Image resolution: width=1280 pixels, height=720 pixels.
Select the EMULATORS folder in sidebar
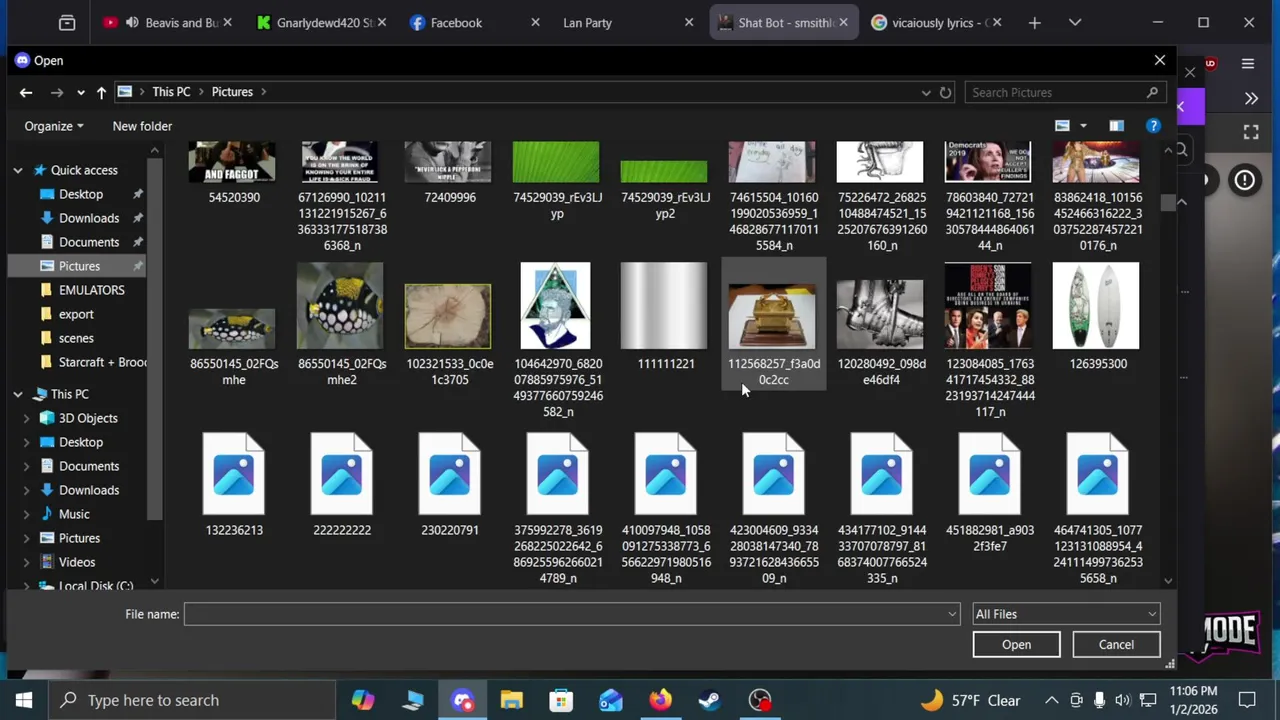click(x=91, y=290)
